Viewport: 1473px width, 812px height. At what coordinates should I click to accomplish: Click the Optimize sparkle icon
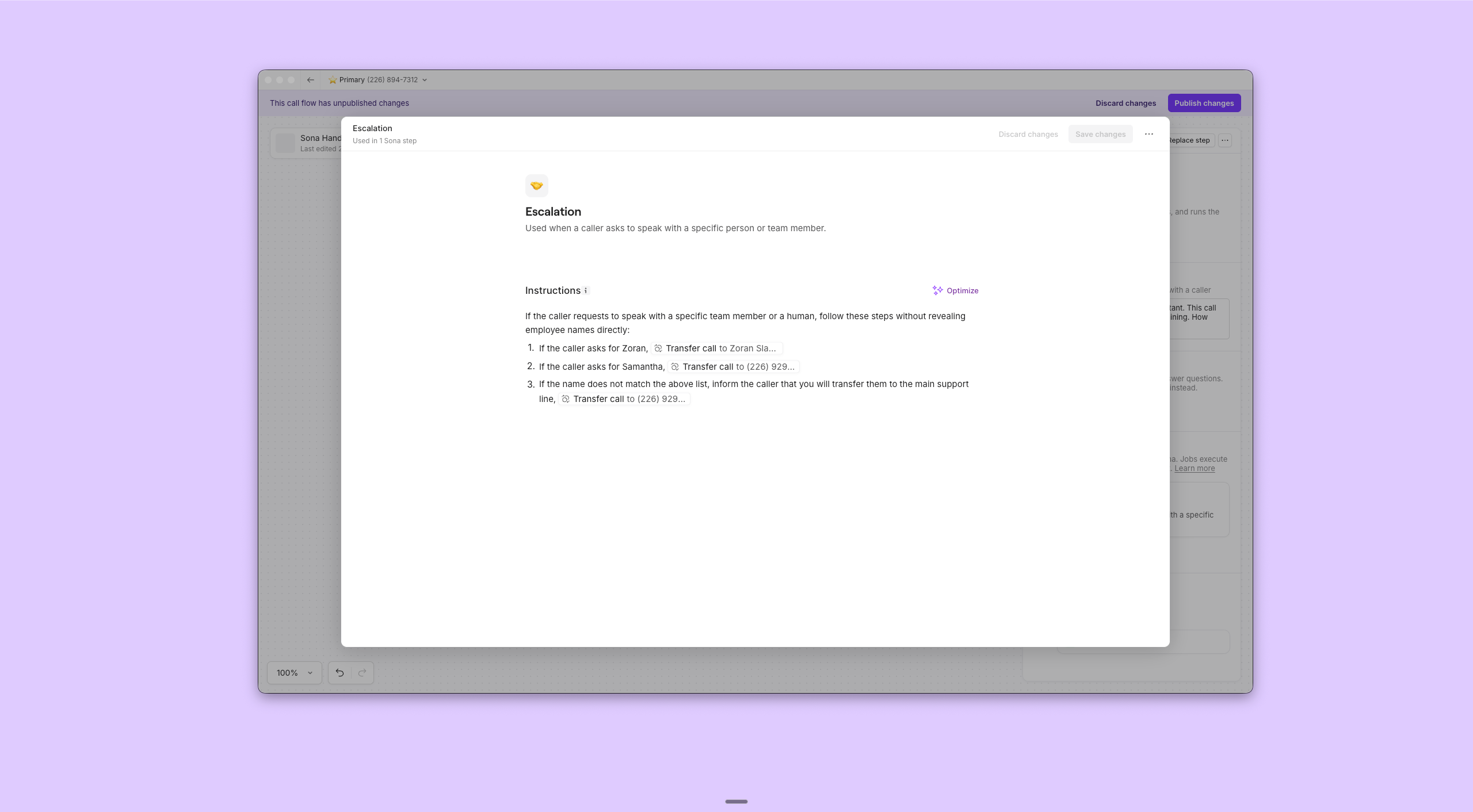[937, 290]
